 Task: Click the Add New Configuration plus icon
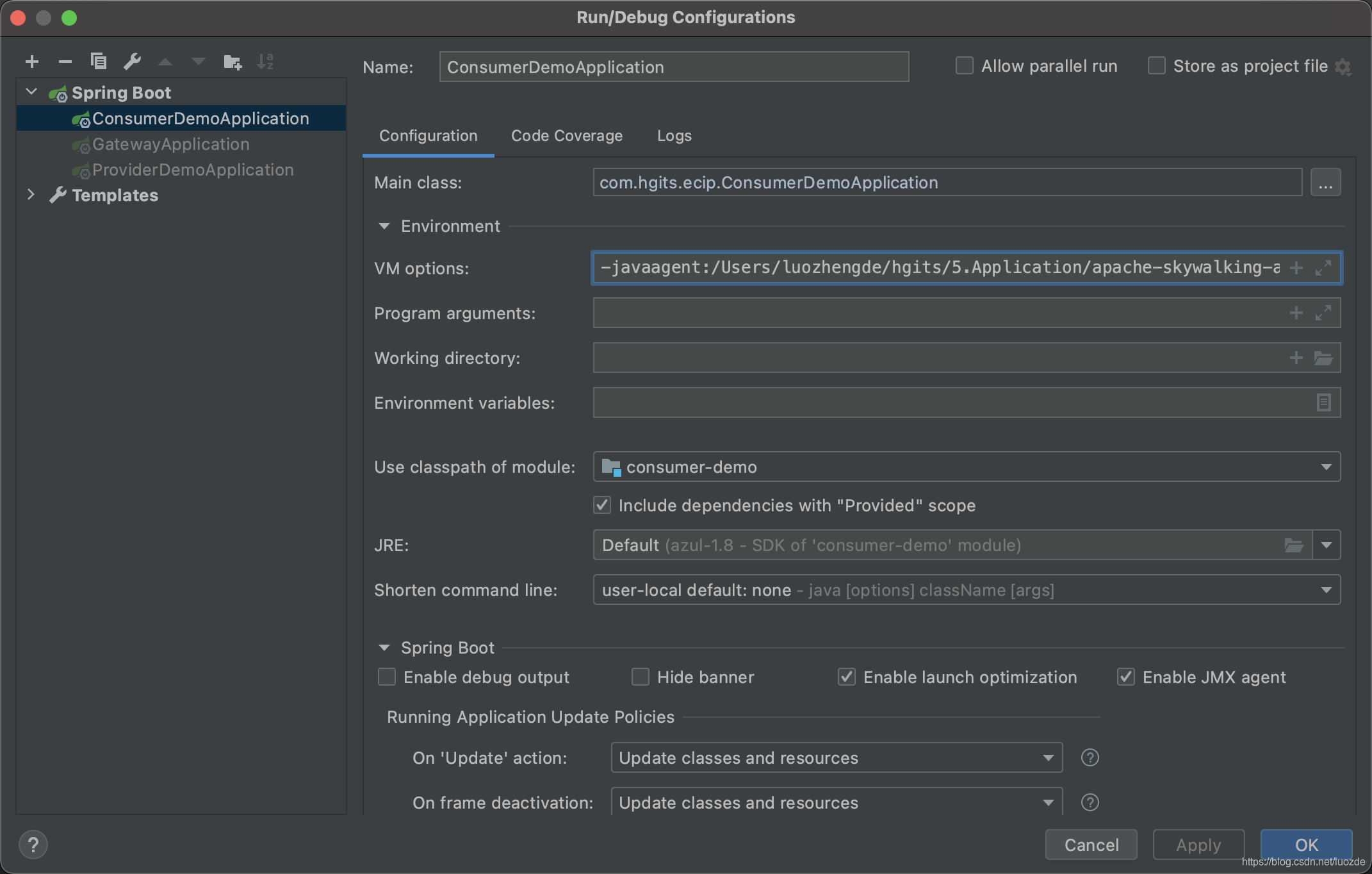(x=32, y=62)
